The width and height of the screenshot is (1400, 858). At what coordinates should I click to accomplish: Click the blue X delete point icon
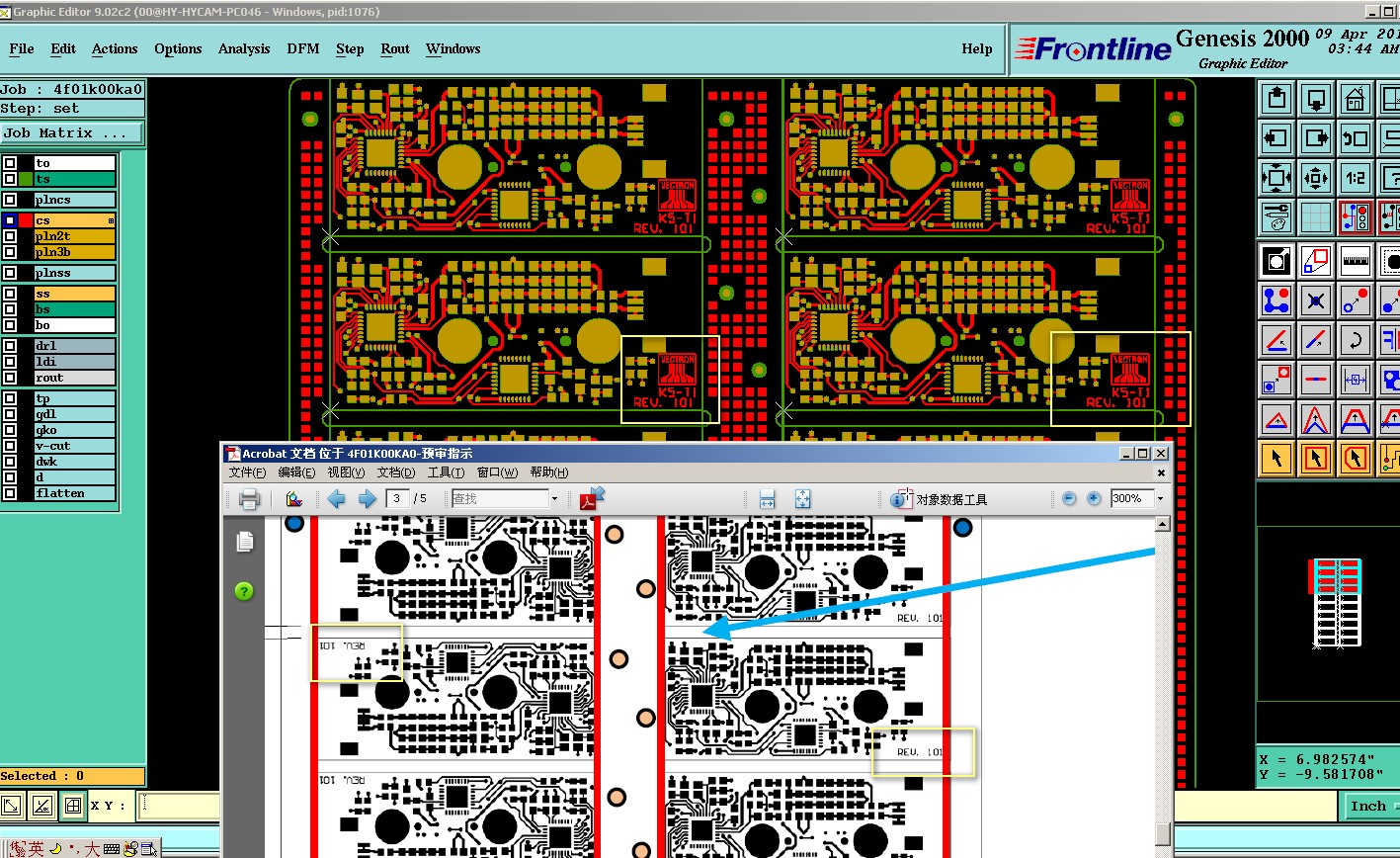click(1316, 300)
